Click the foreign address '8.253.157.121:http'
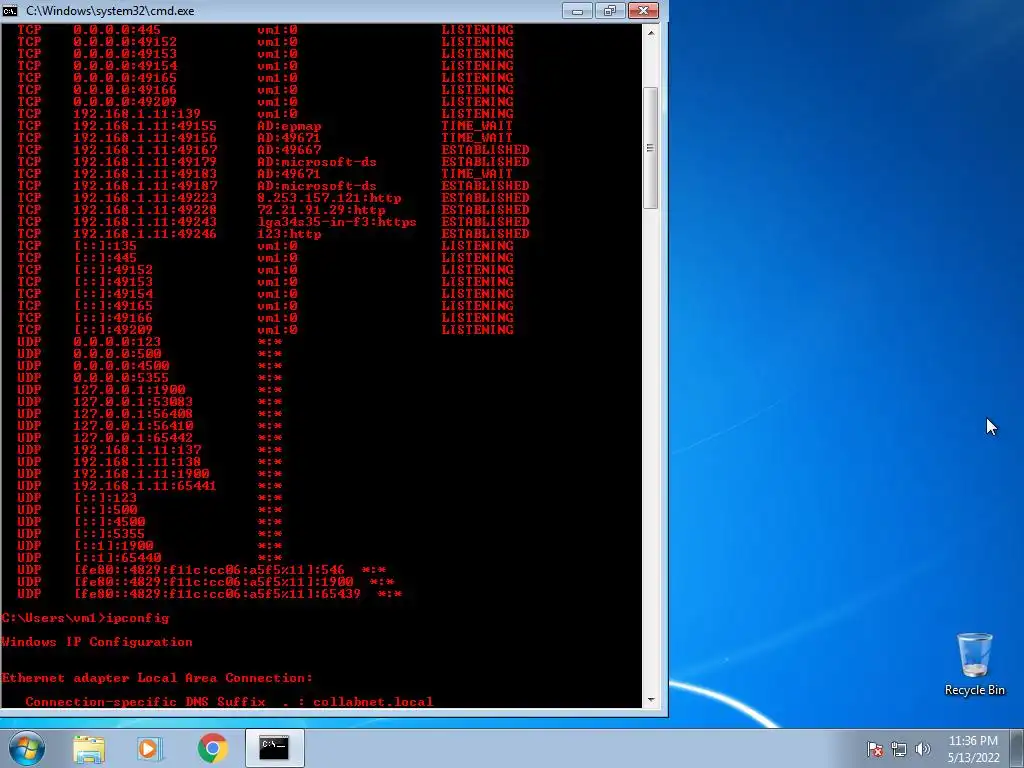The width and height of the screenshot is (1024, 768). pyautogui.click(x=328, y=198)
